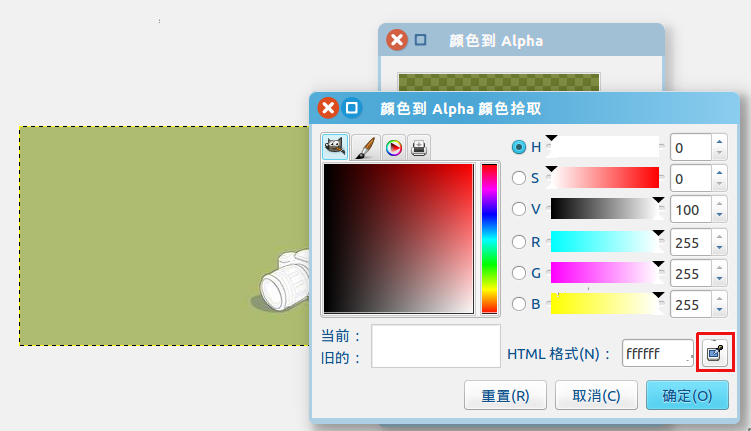
Task: Decrease the S value with down arrow
Action: point(719,184)
